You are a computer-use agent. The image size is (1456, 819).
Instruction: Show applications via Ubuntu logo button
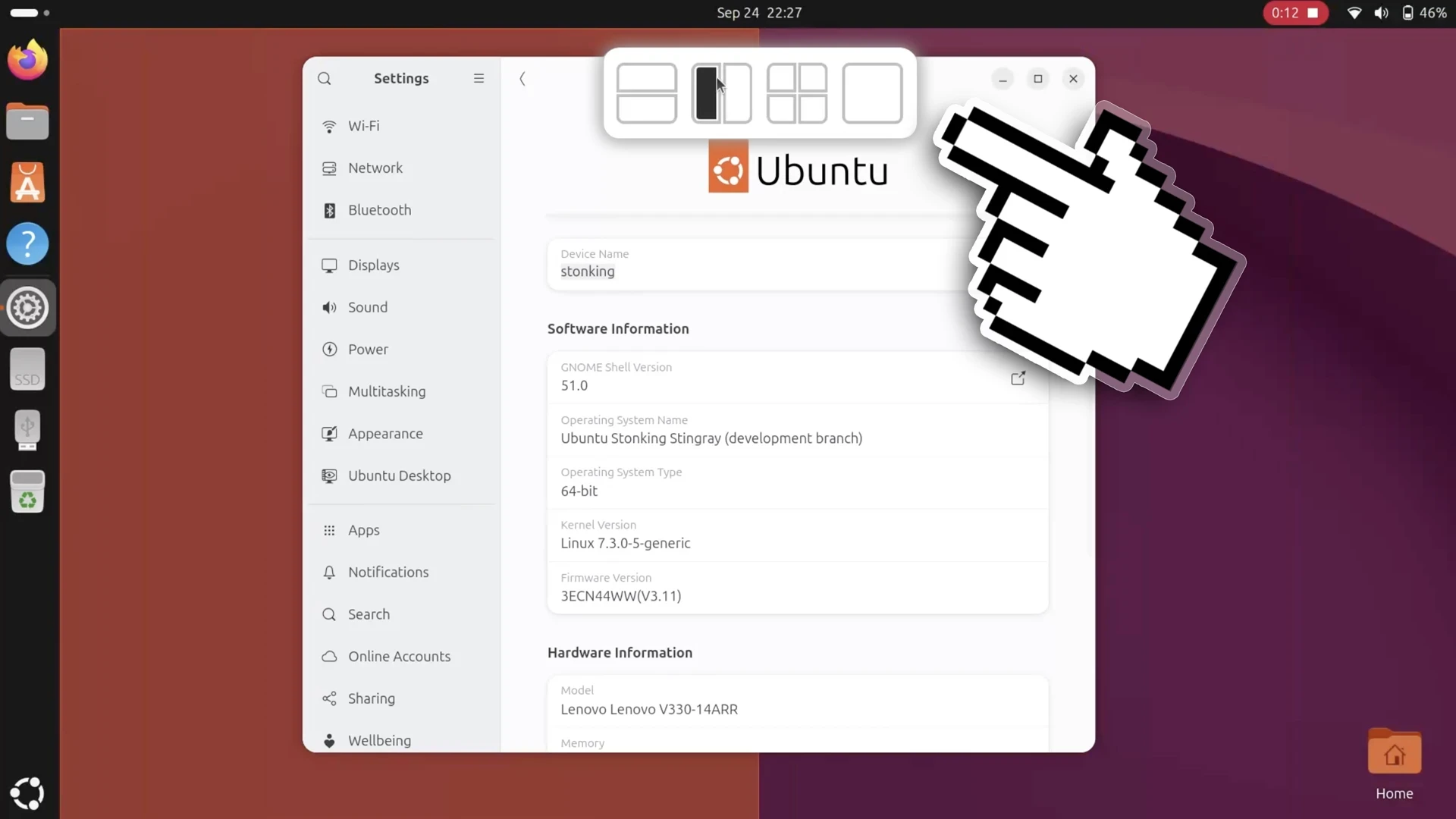(28, 793)
